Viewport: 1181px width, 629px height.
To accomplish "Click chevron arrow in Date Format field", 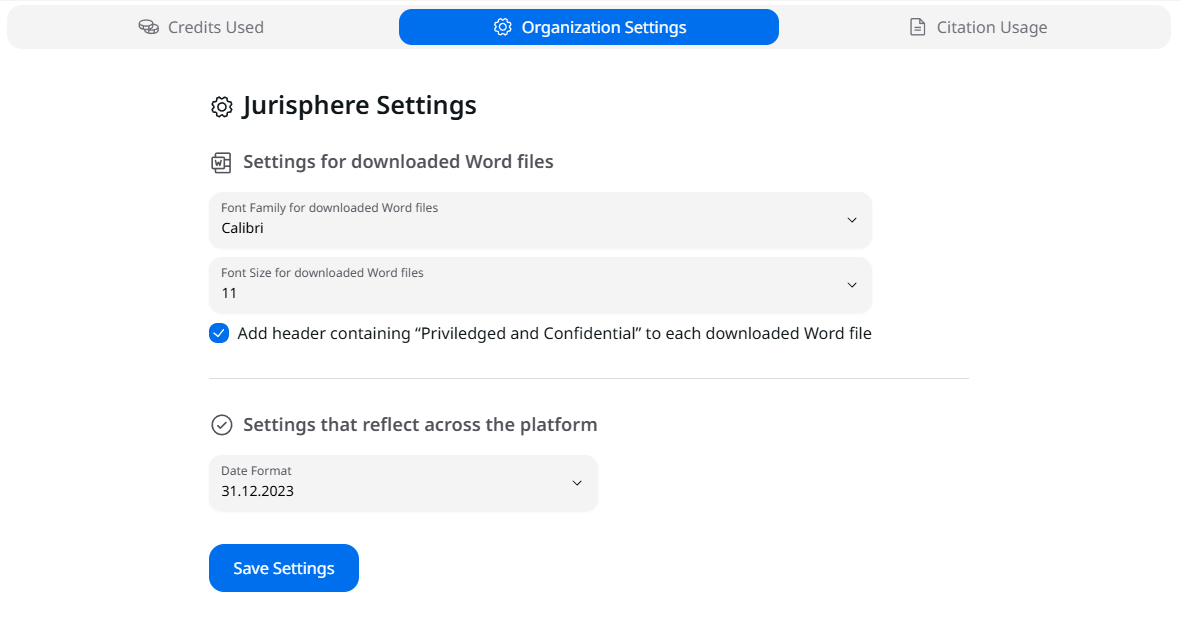I will (577, 483).
